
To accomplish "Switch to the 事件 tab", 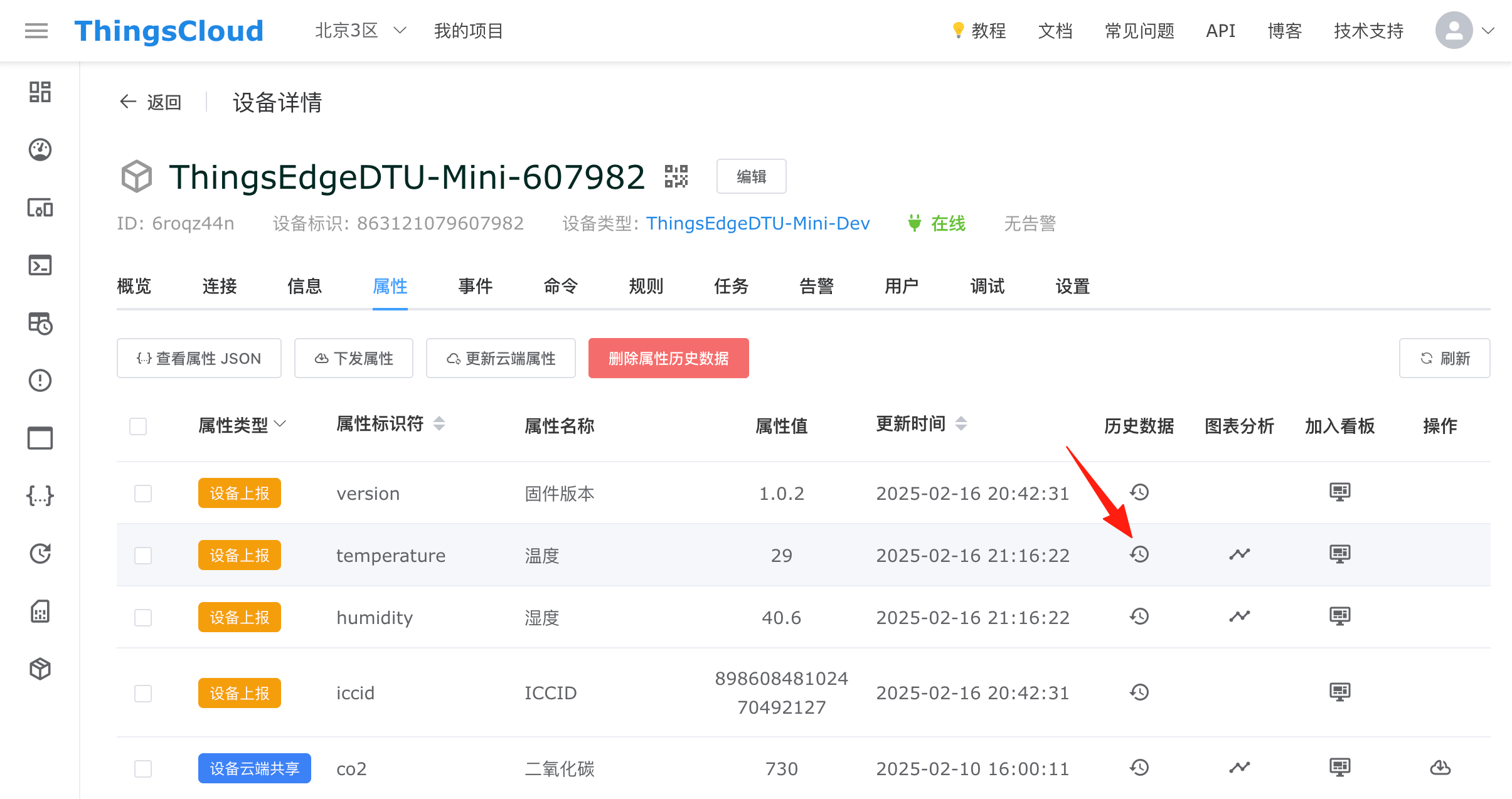I will tap(476, 287).
